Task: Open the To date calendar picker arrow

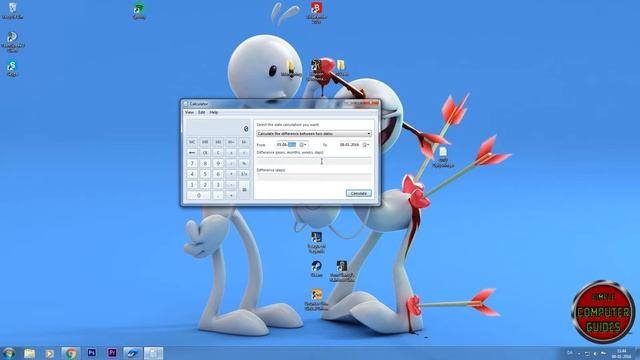Action: pos(368,144)
